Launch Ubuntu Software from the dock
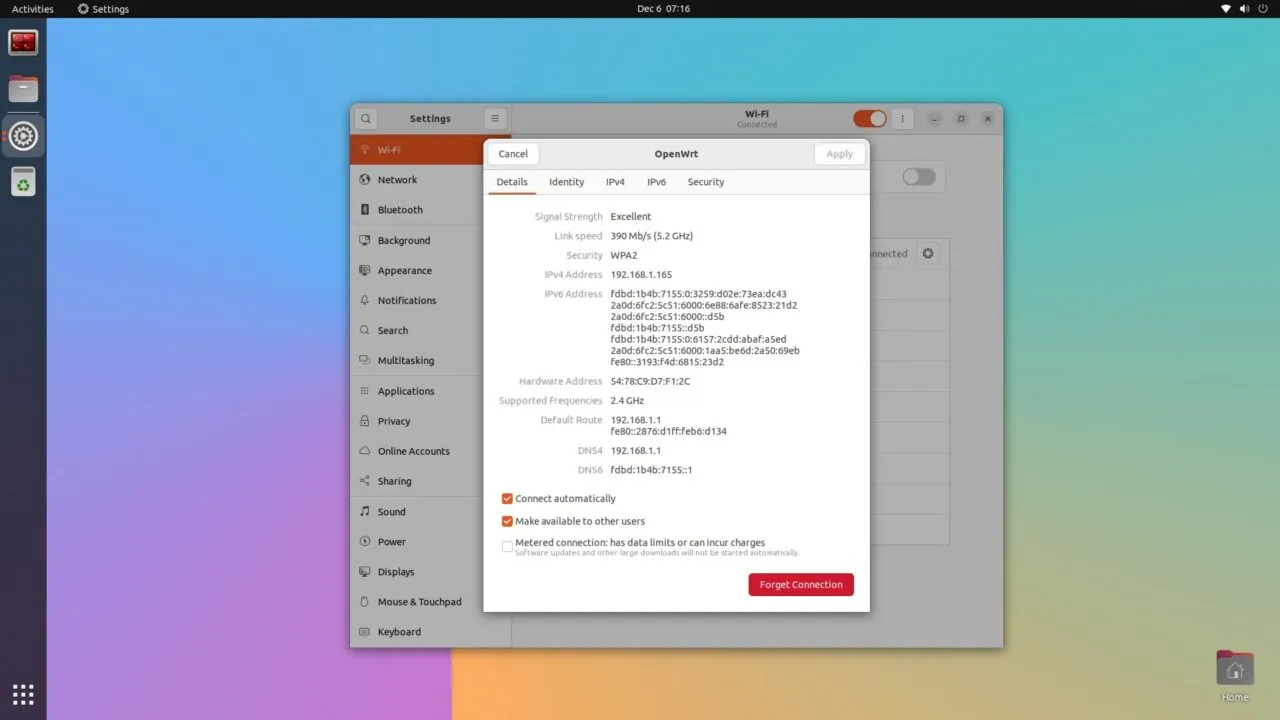 click(23, 182)
